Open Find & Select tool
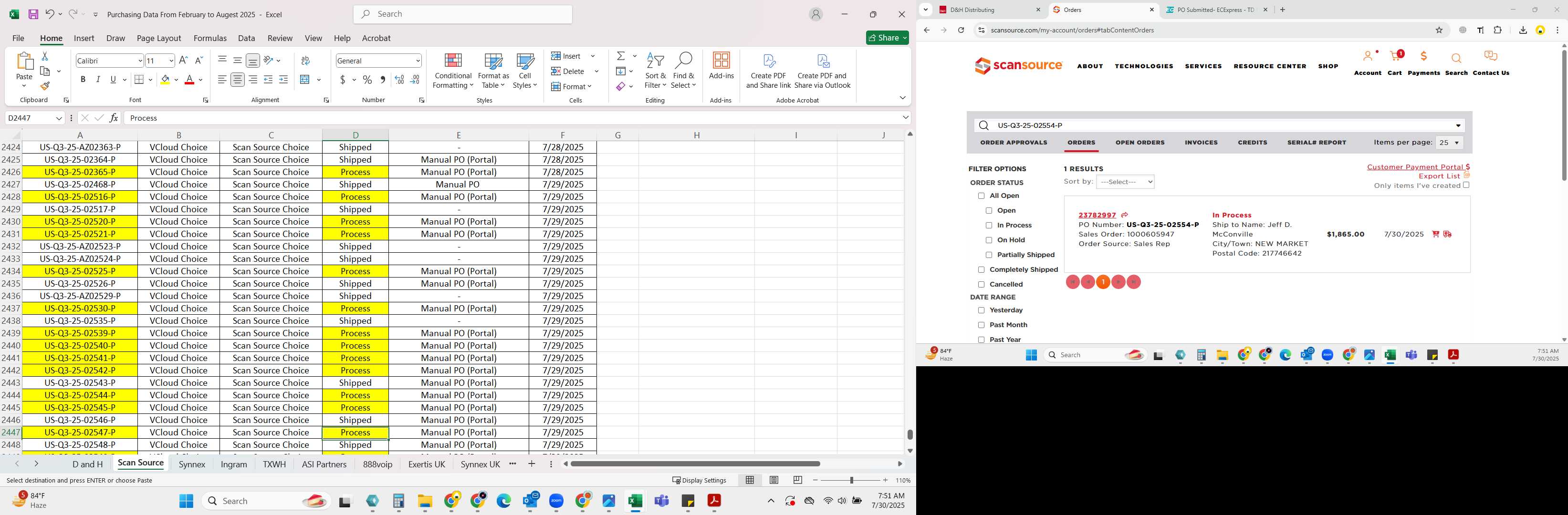Viewport: 1568px width, 515px height. tap(683, 71)
